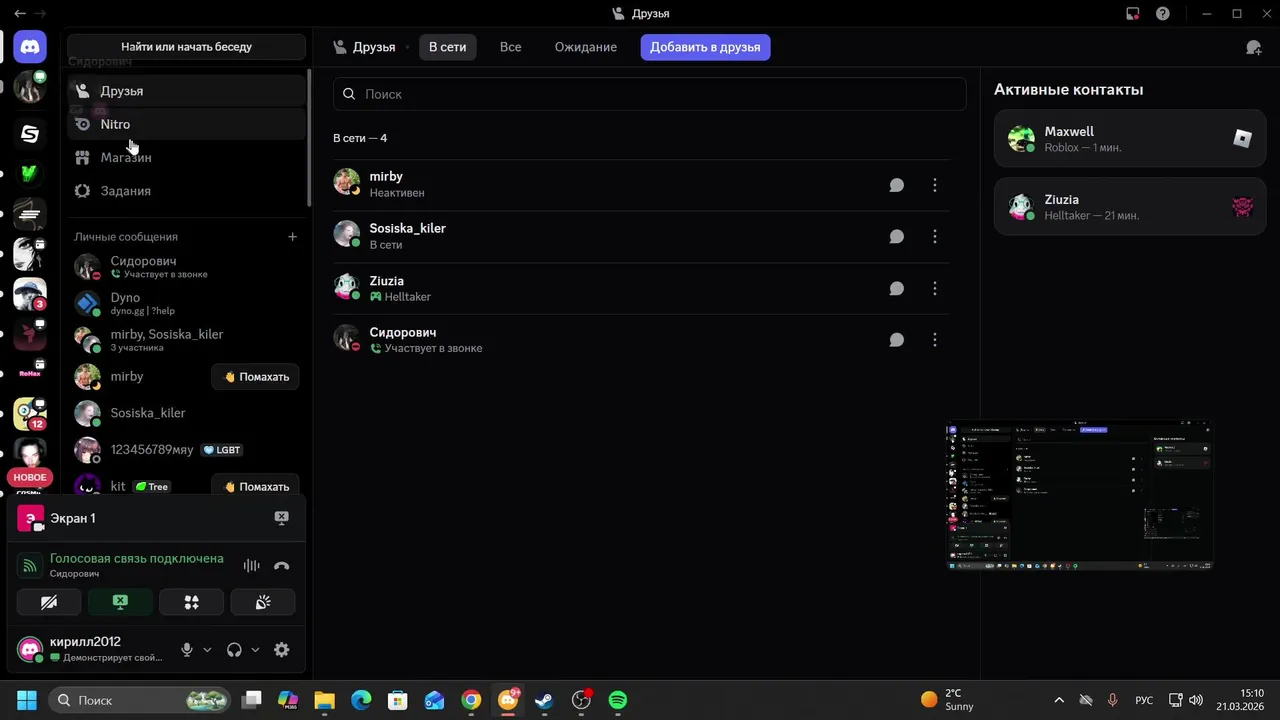Open the green V-logo server

[x=30, y=174]
